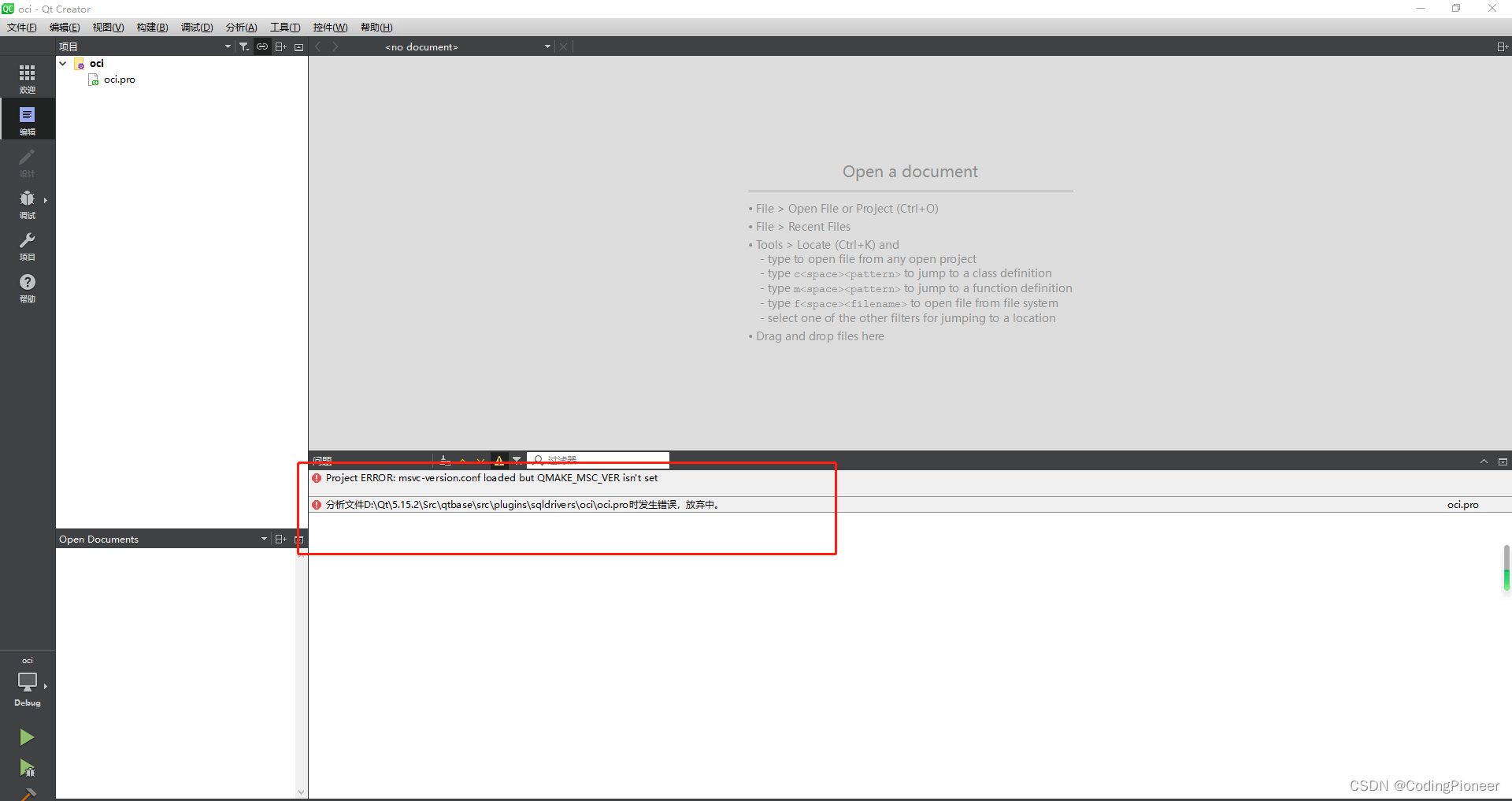1512x801 pixels.
Task: Open the Open Documents panel dropdown
Action: 163,539
